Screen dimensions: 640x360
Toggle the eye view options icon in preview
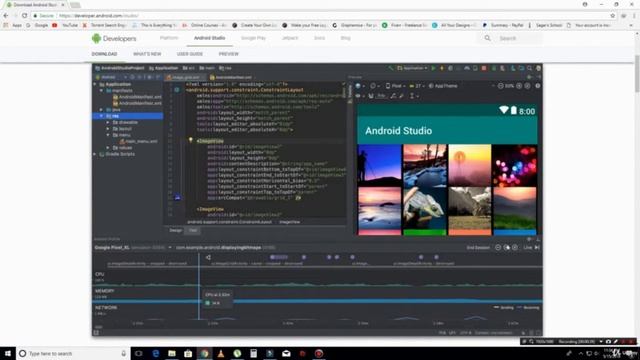(x=358, y=96)
